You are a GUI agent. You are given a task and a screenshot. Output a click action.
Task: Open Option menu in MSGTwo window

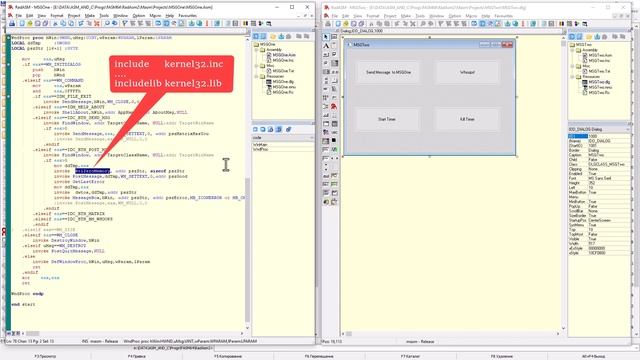pos(454,16)
